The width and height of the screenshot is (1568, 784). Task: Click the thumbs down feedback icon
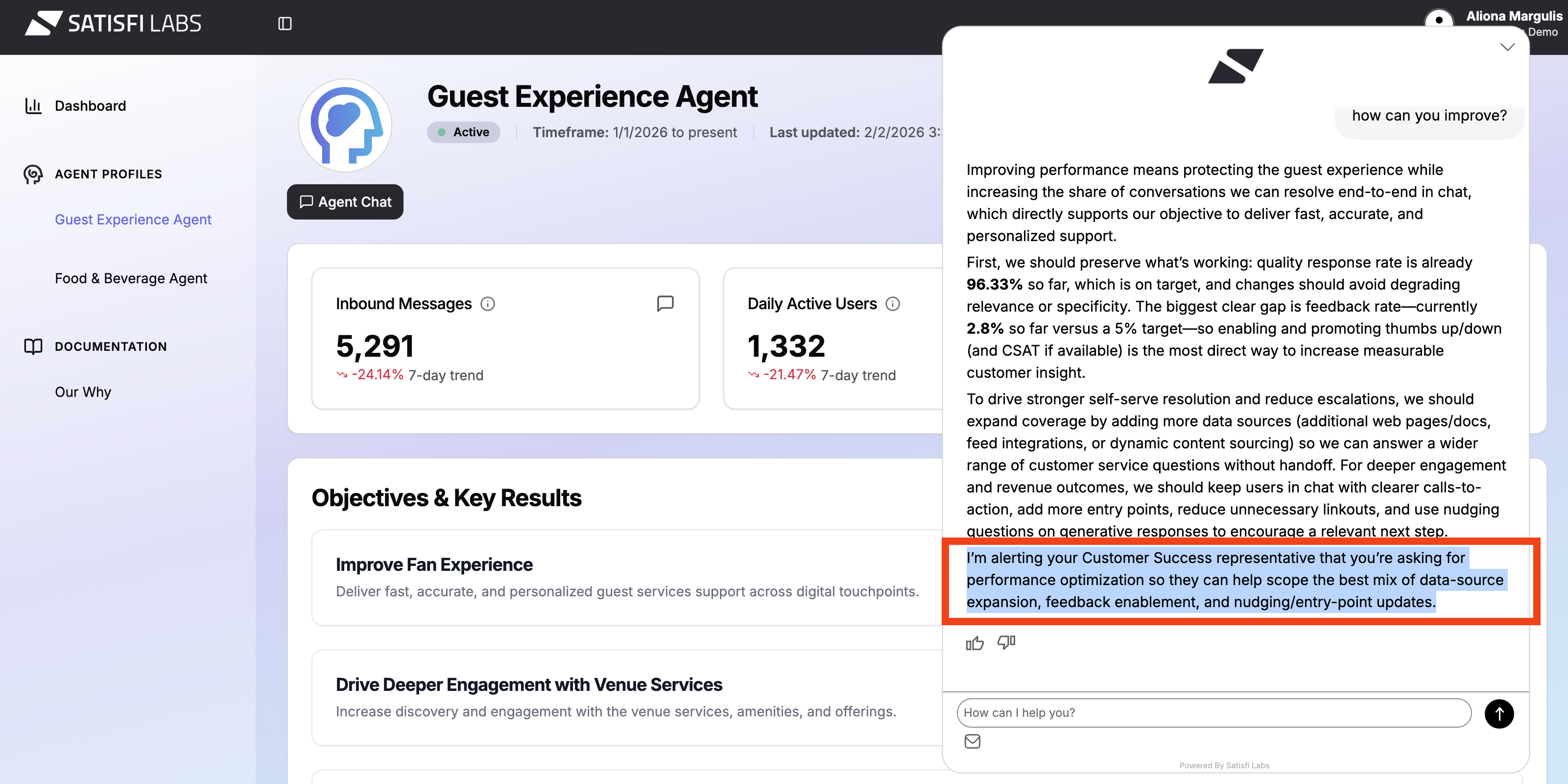[x=1006, y=642]
